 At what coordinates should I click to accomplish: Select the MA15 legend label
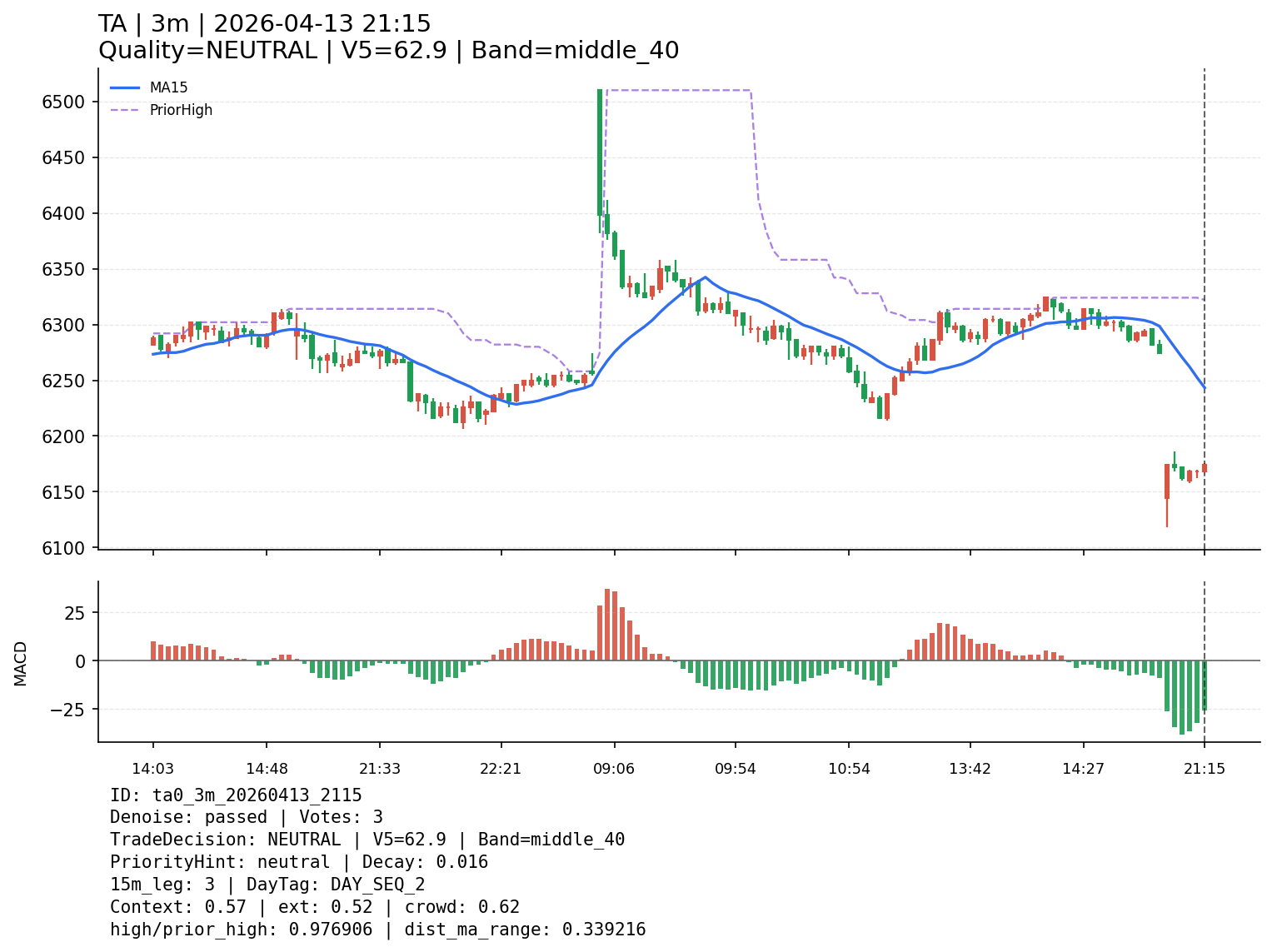point(168,87)
